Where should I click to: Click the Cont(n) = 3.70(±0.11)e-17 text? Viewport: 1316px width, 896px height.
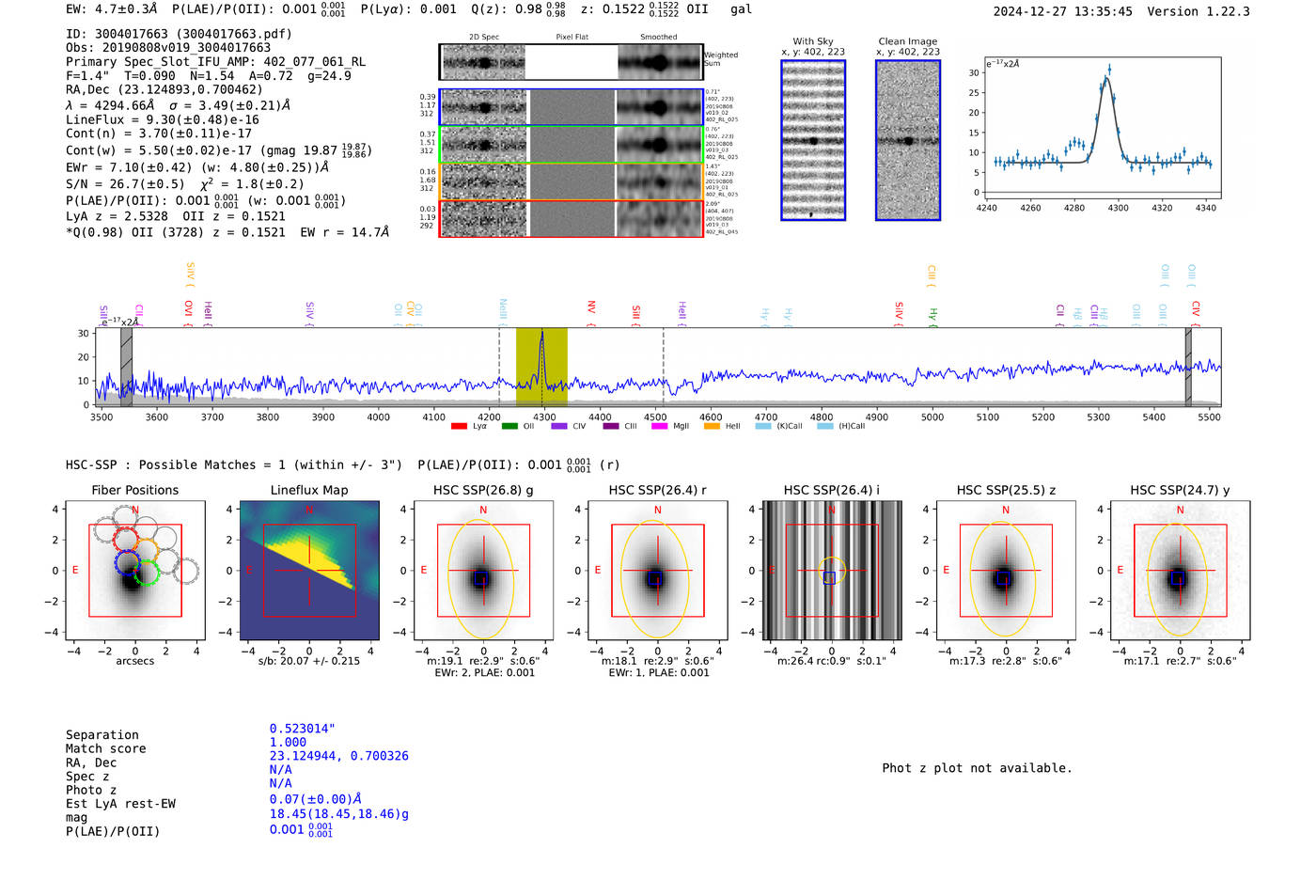[159, 134]
